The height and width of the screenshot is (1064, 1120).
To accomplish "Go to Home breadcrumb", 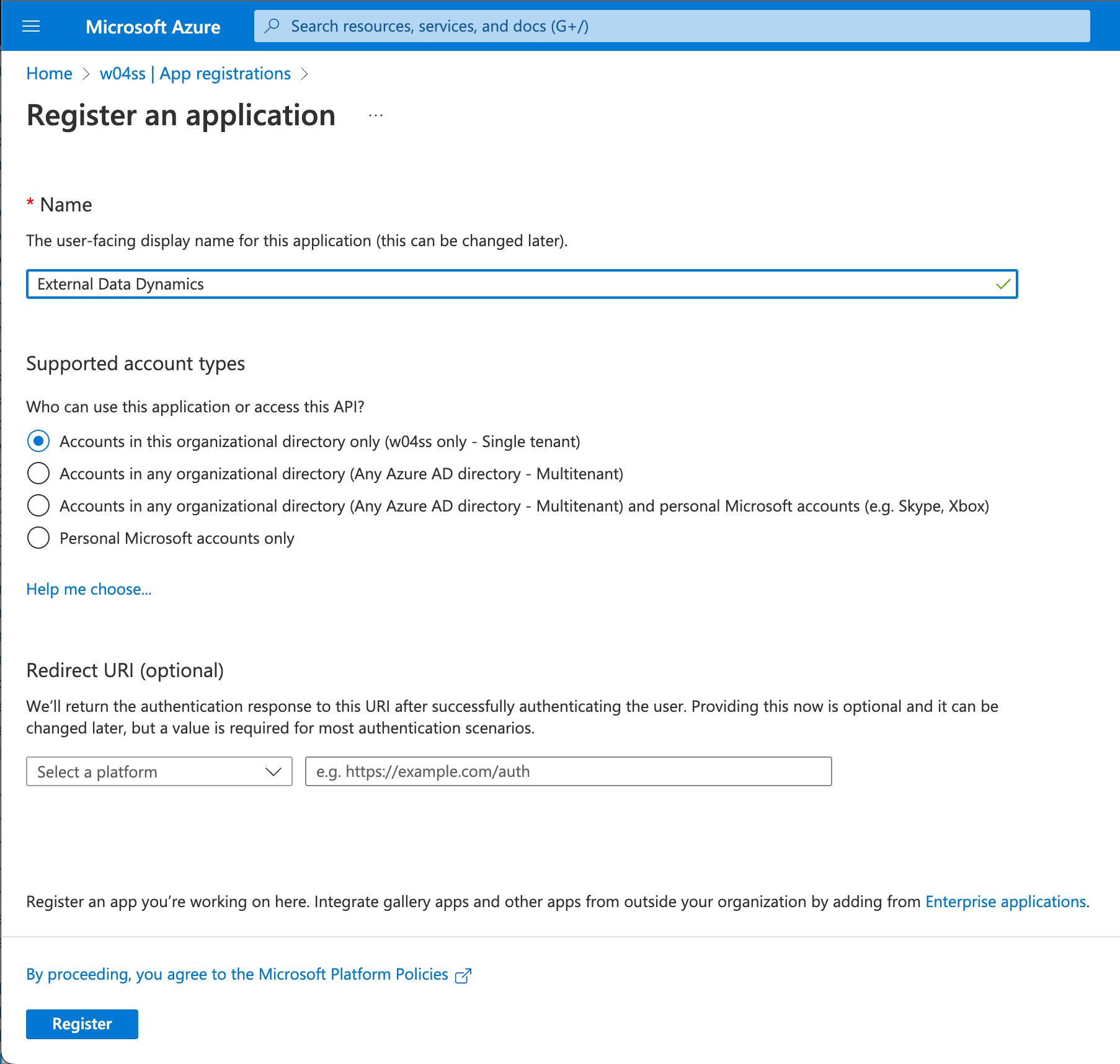I will [50, 74].
